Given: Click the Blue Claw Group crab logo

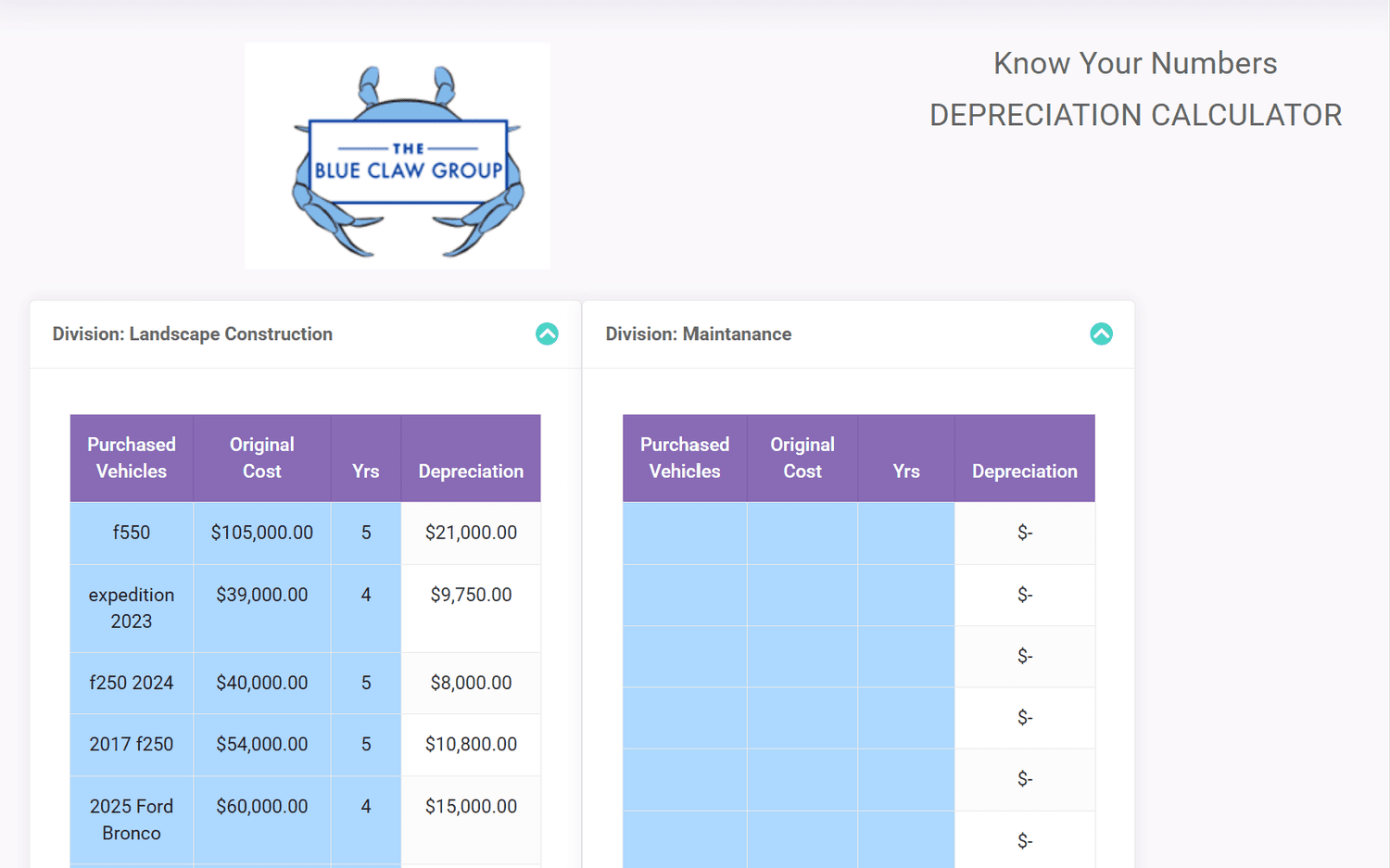Looking at the screenshot, I should click(398, 157).
